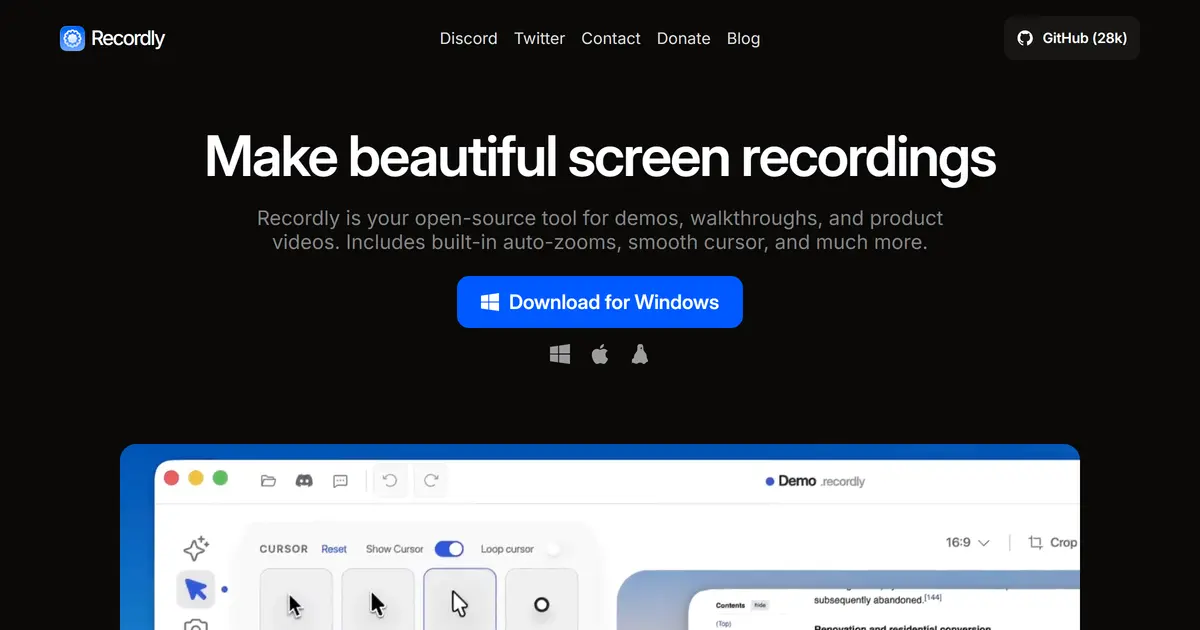This screenshot has height=630, width=1200.
Task: Click the yellow minimize dot in demo window
Action: point(196,478)
